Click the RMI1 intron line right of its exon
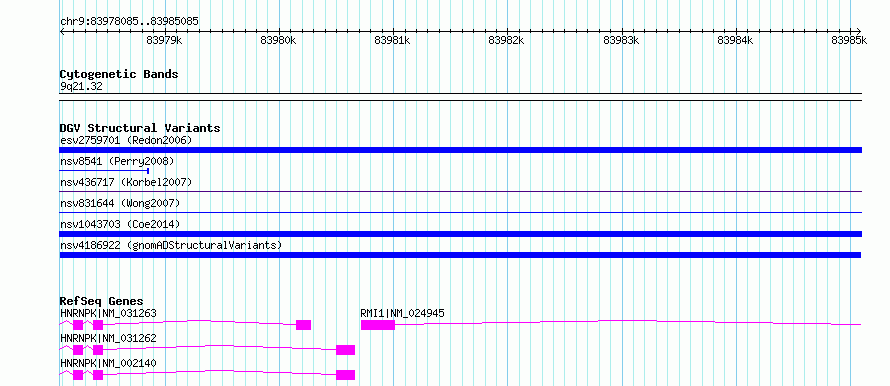 (628, 322)
